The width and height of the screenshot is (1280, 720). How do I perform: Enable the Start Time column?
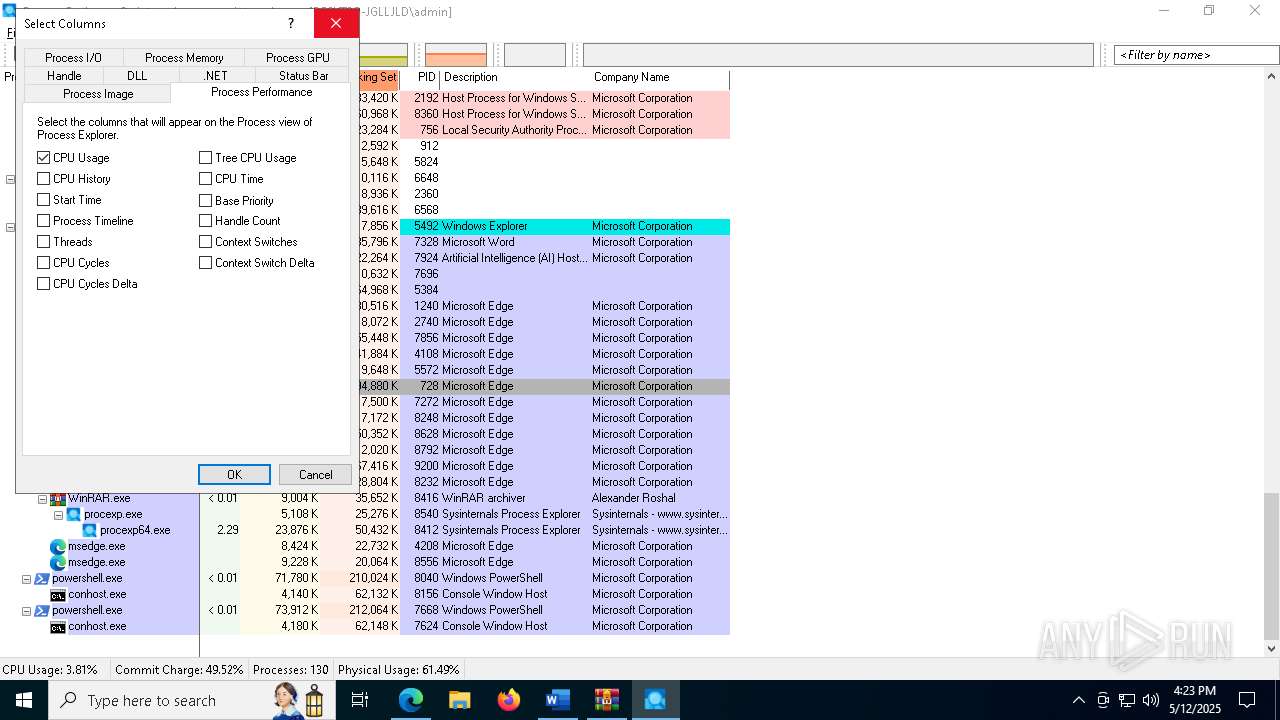point(43,200)
